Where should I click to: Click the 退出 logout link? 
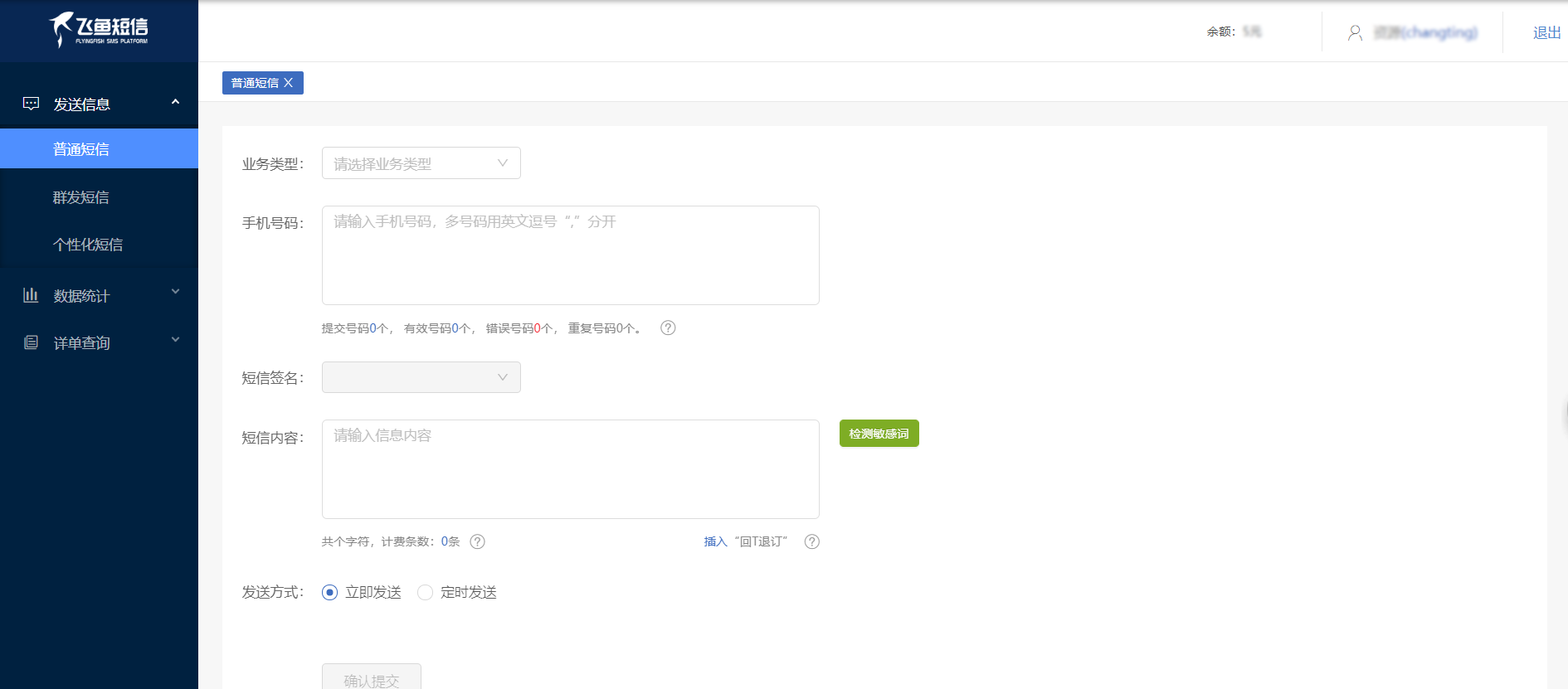(1546, 32)
